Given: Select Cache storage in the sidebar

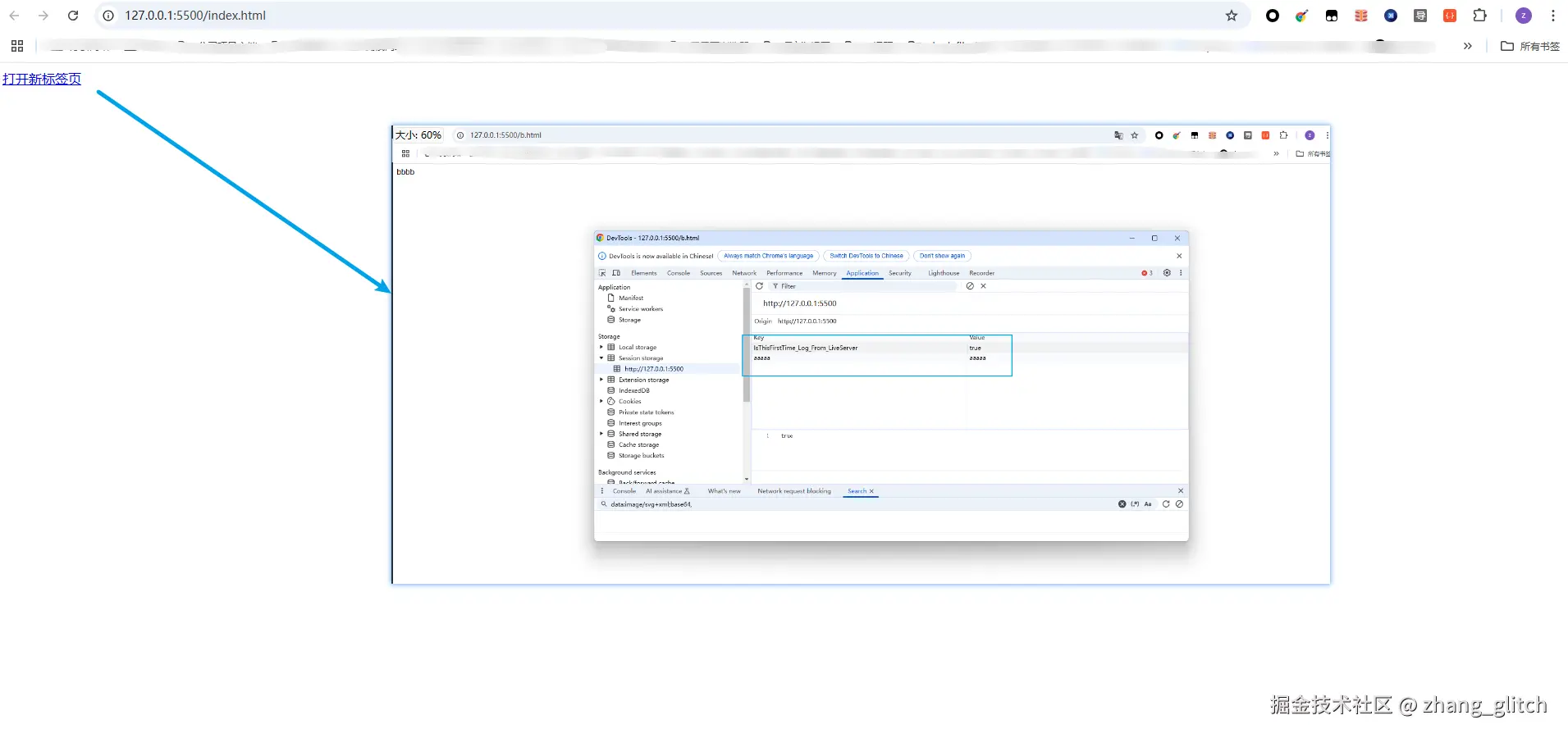Looking at the screenshot, I should (x=638, y=444).
